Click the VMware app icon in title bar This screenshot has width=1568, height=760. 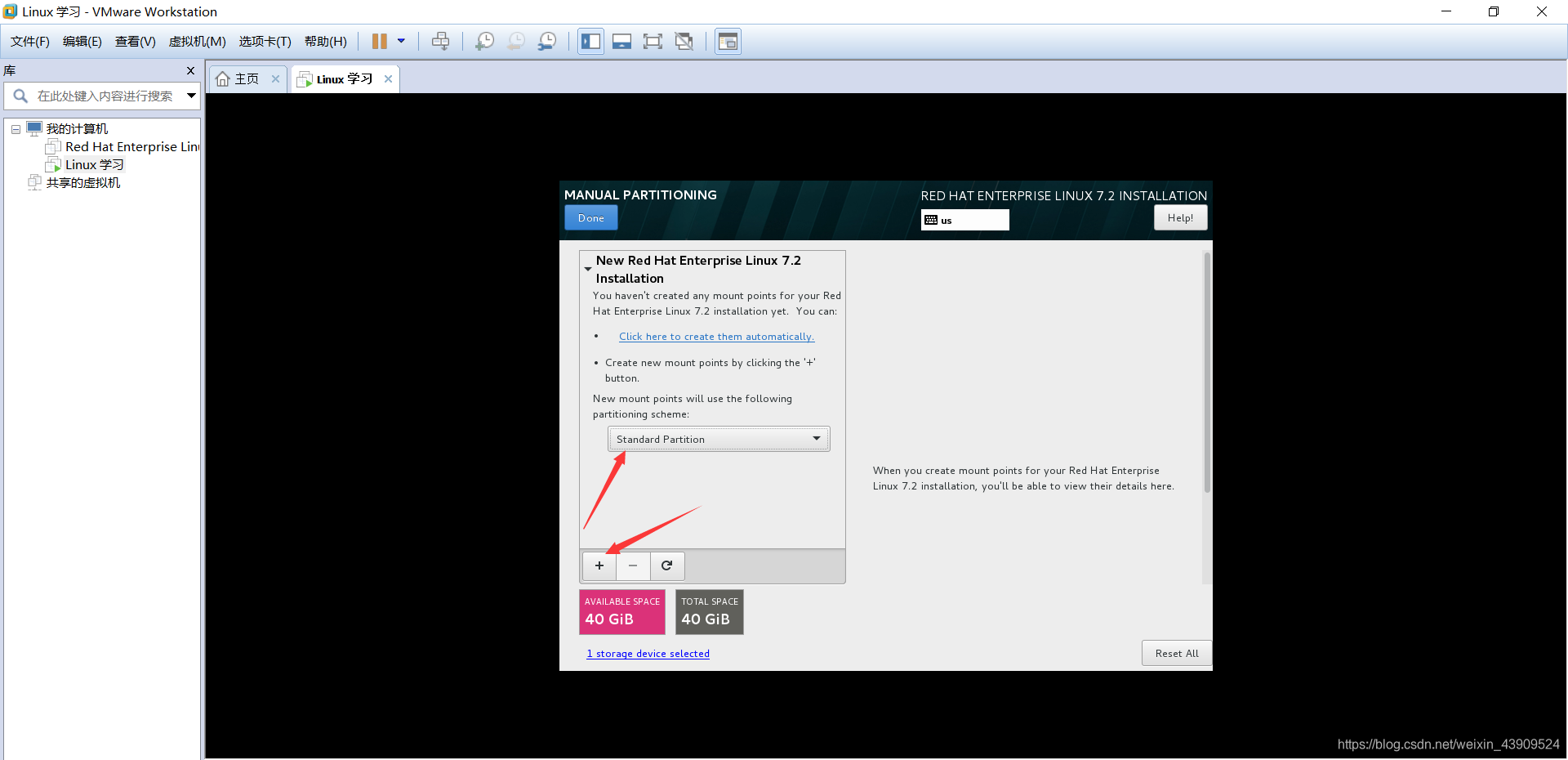point(10,11)
